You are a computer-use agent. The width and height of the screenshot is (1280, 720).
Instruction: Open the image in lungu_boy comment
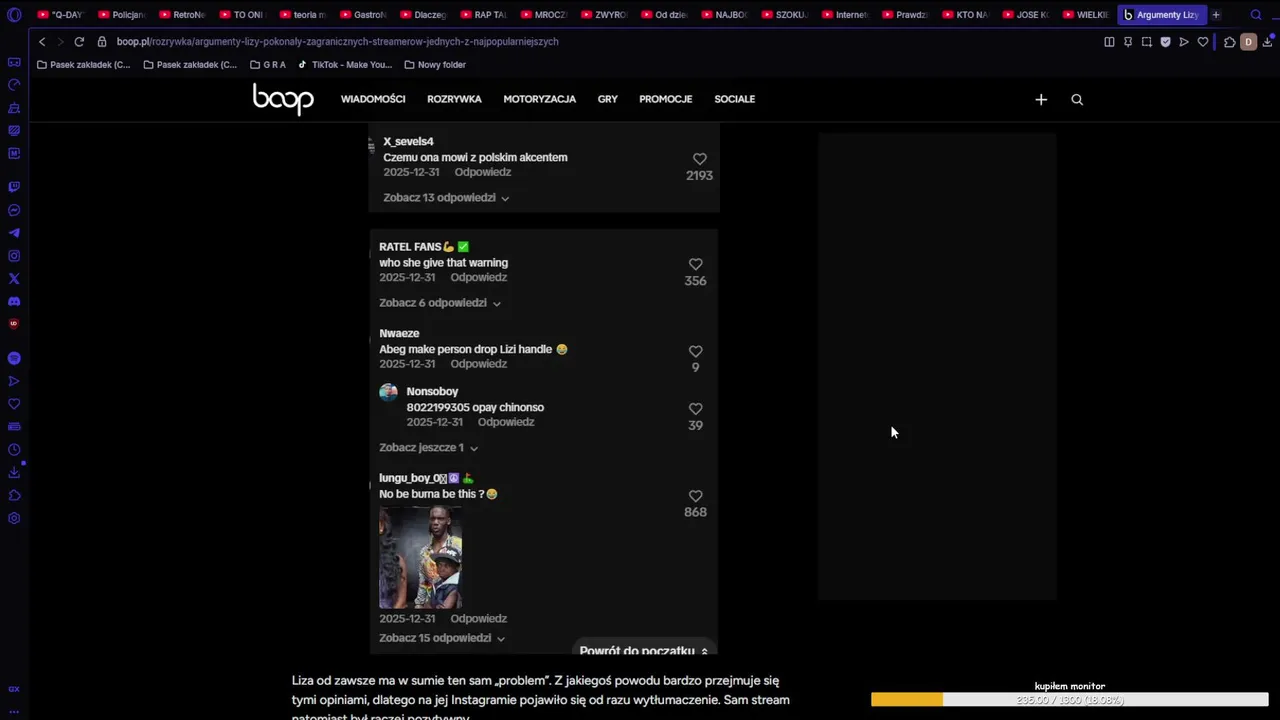coord(420,557)
